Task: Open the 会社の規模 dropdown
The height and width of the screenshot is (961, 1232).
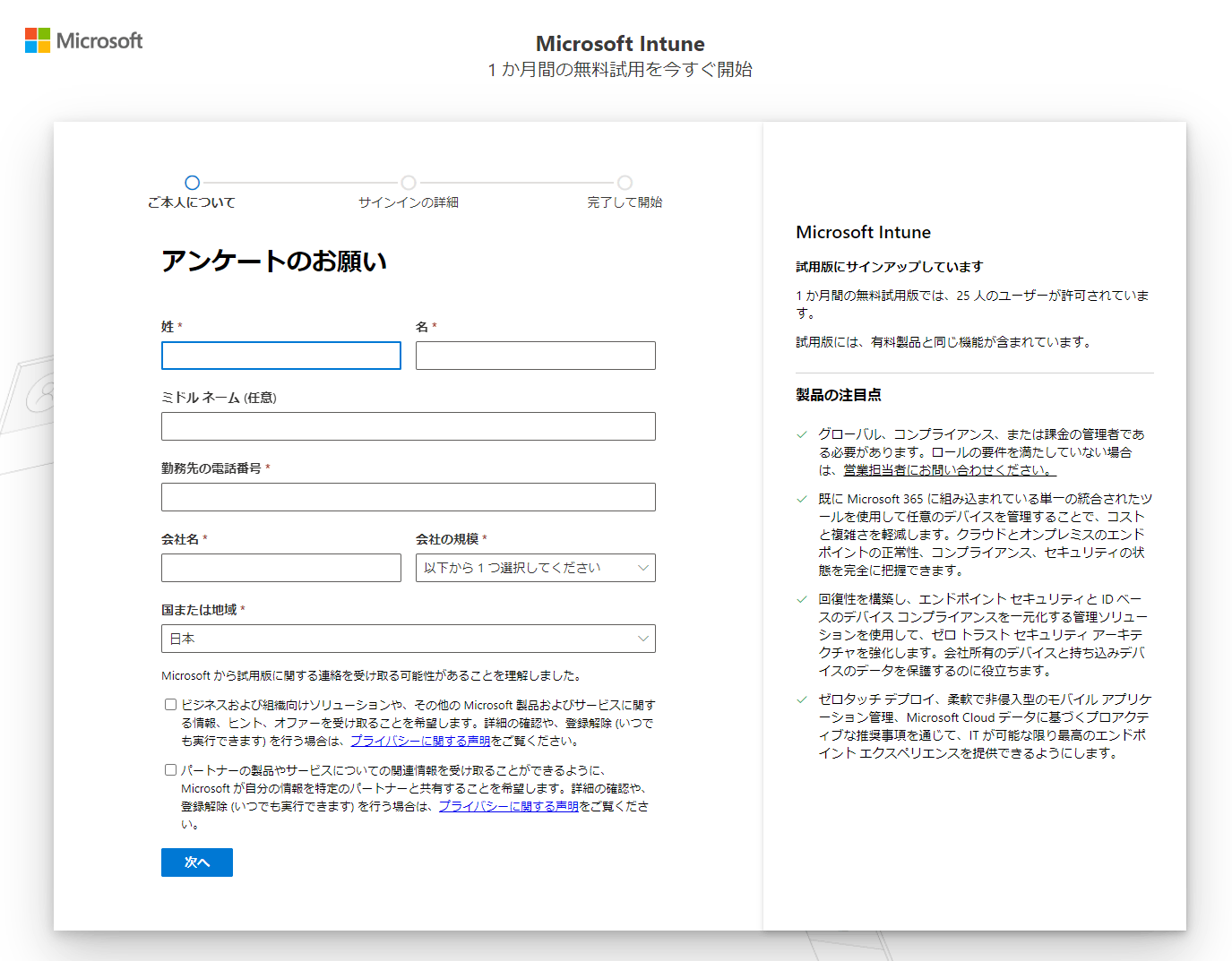Action: tap(536, 568)
